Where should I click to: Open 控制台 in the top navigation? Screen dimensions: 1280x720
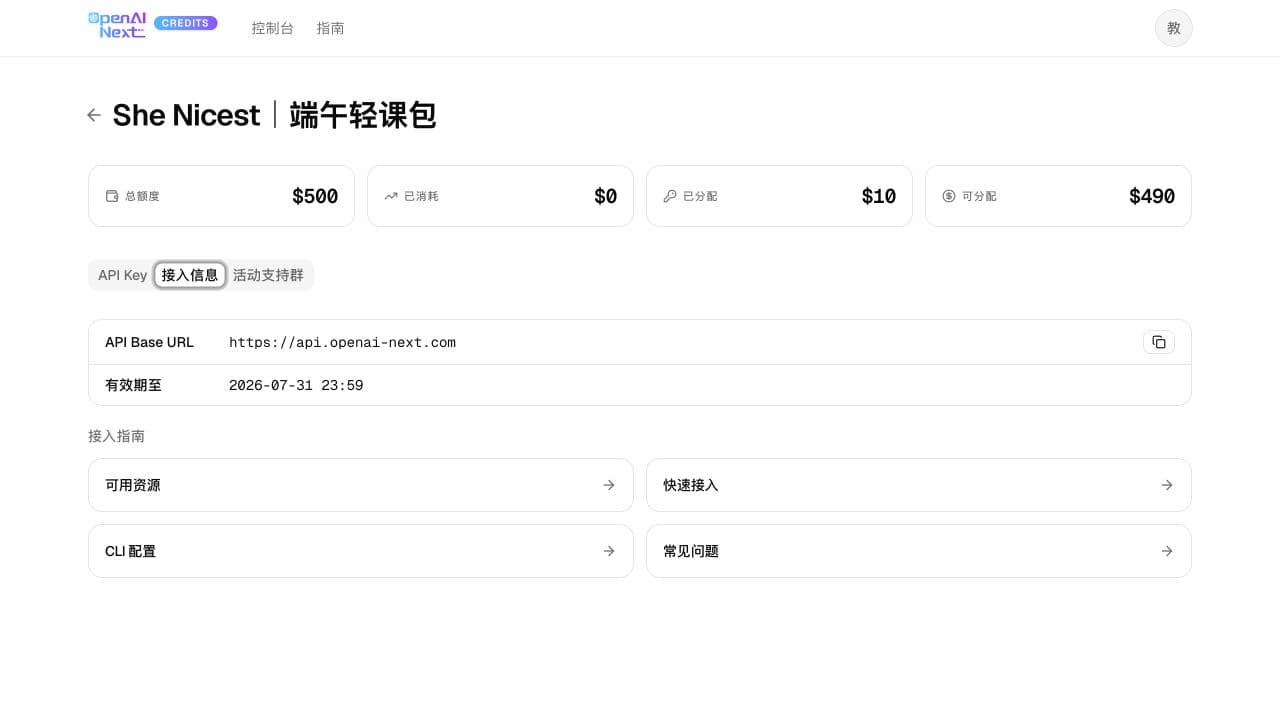273,28
